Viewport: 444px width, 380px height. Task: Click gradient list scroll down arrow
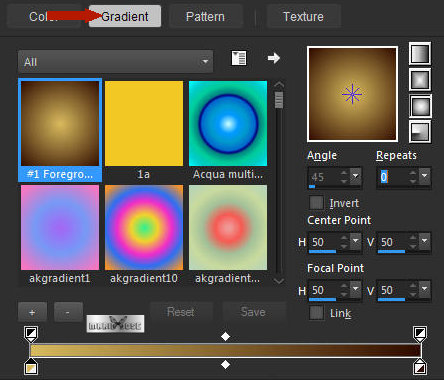click(x=279, y=281)
